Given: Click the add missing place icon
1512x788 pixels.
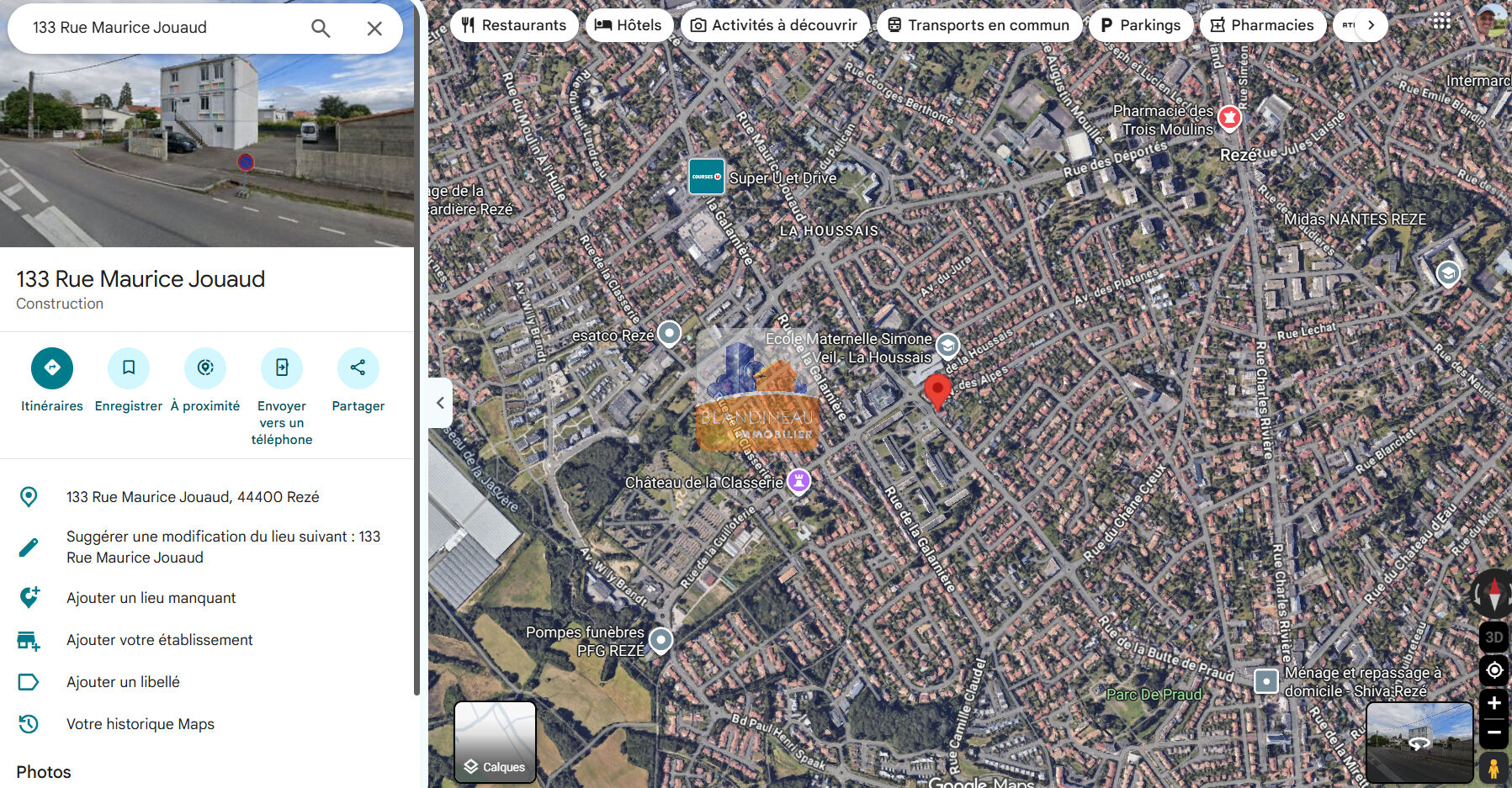Looking at the screenshot, I should [29, 598].
